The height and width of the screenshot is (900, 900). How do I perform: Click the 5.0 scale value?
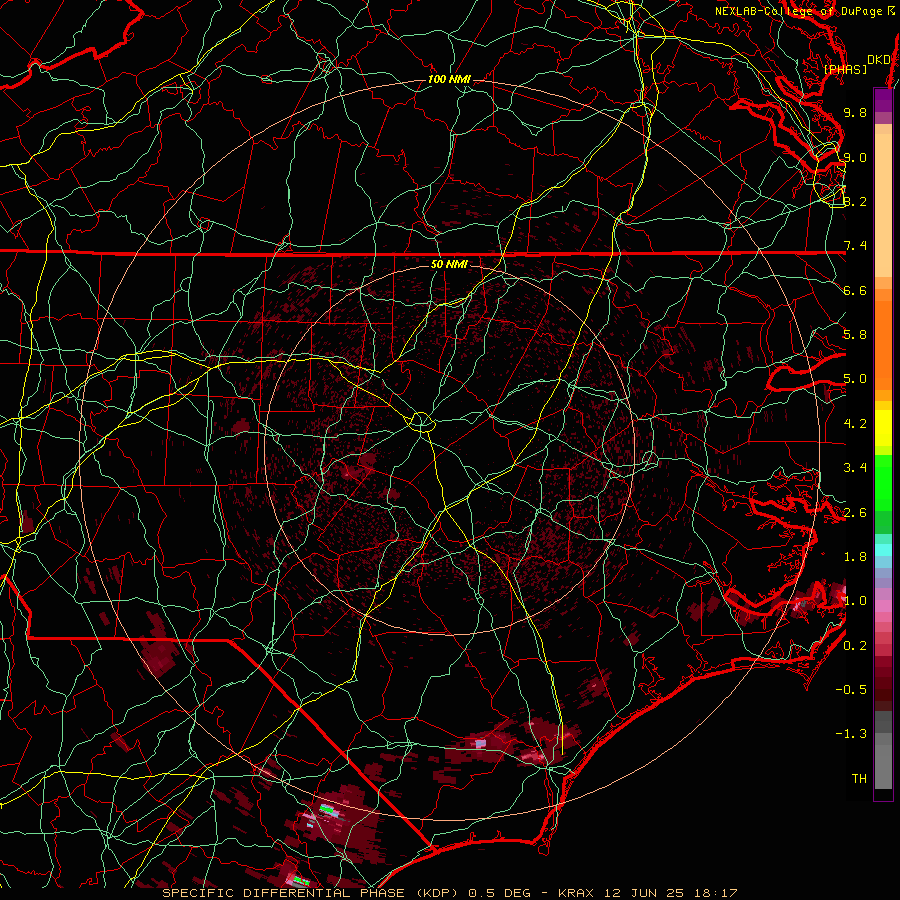855,379
